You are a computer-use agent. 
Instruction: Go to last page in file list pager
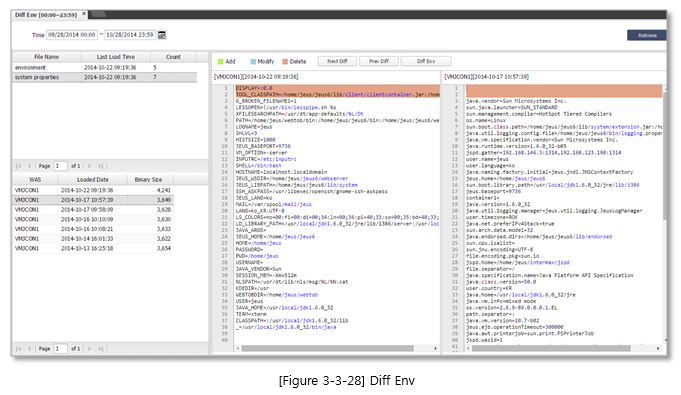(x=101, y=166)
